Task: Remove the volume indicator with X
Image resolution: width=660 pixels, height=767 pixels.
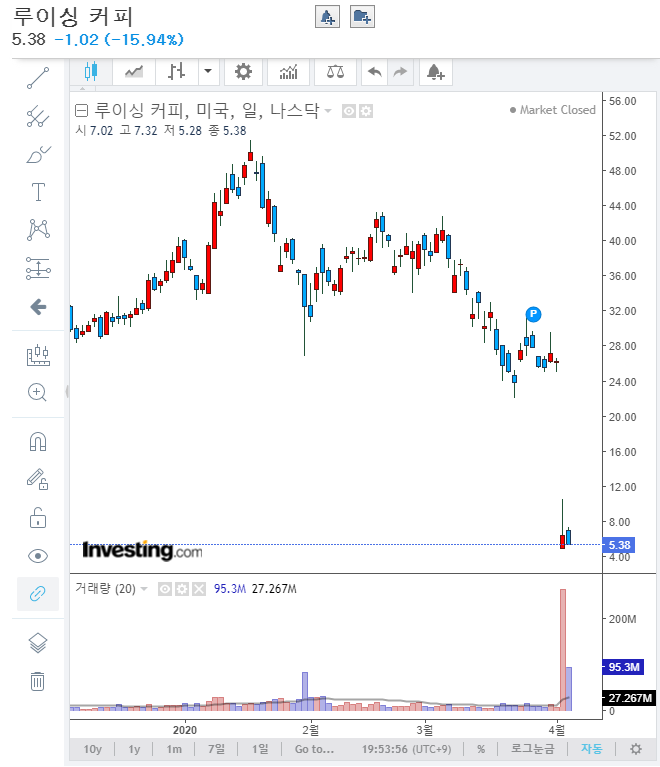Action: pos(199,589)
